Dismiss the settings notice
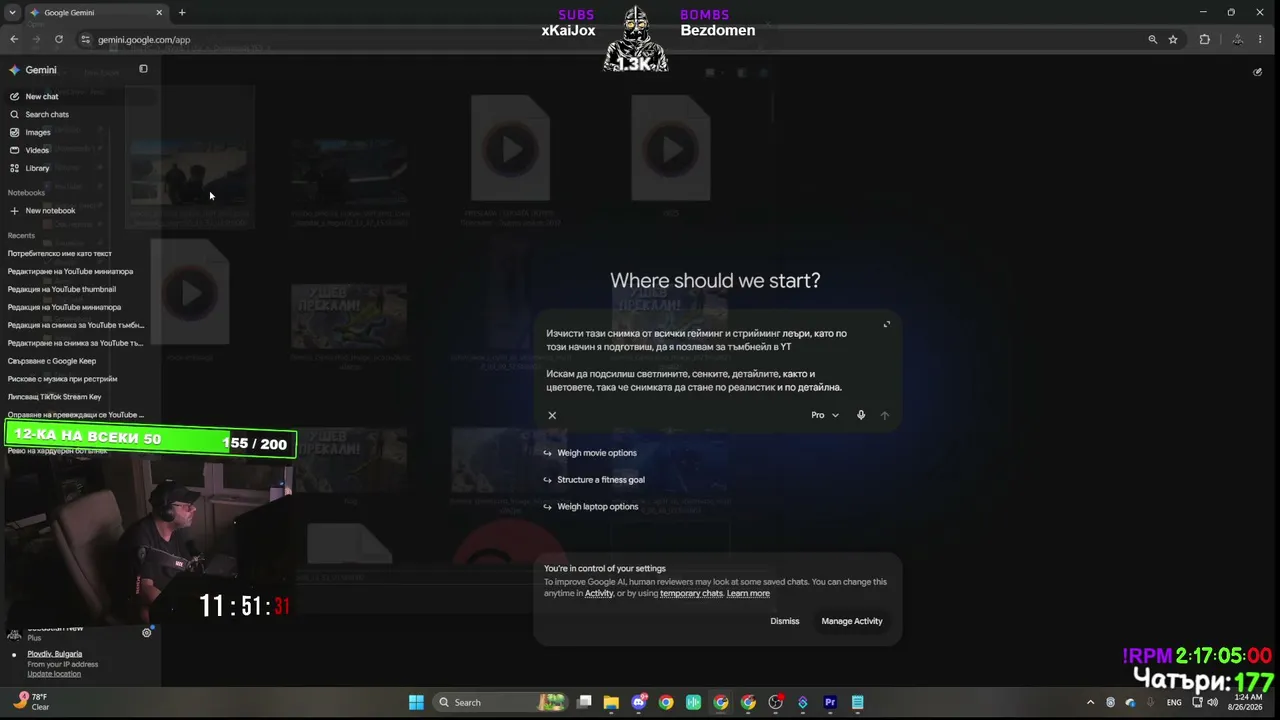The width and height of the screenshot is (1280, 720). click(x=785, y=621)
